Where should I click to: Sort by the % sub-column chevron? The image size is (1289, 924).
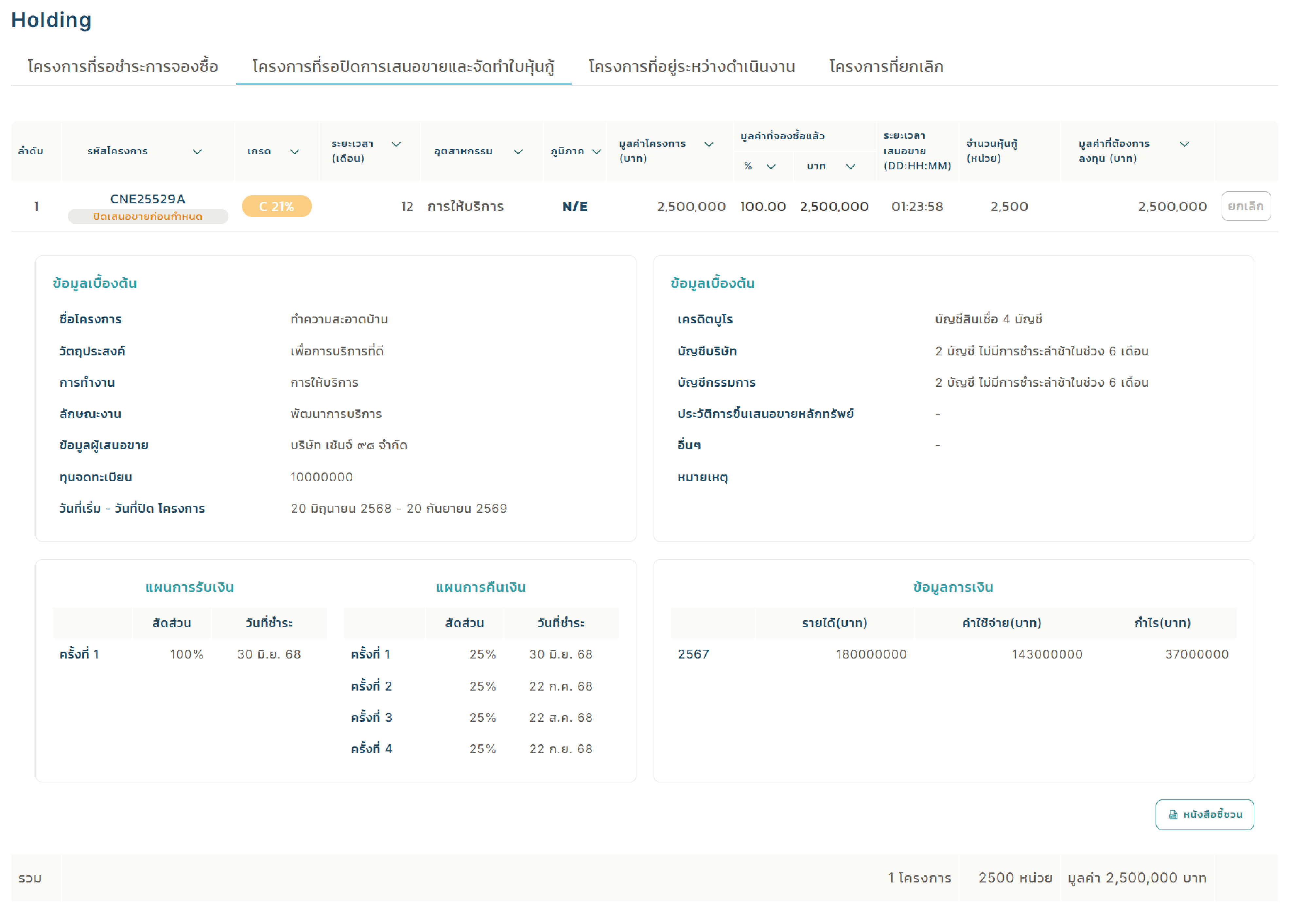(771, 166)
